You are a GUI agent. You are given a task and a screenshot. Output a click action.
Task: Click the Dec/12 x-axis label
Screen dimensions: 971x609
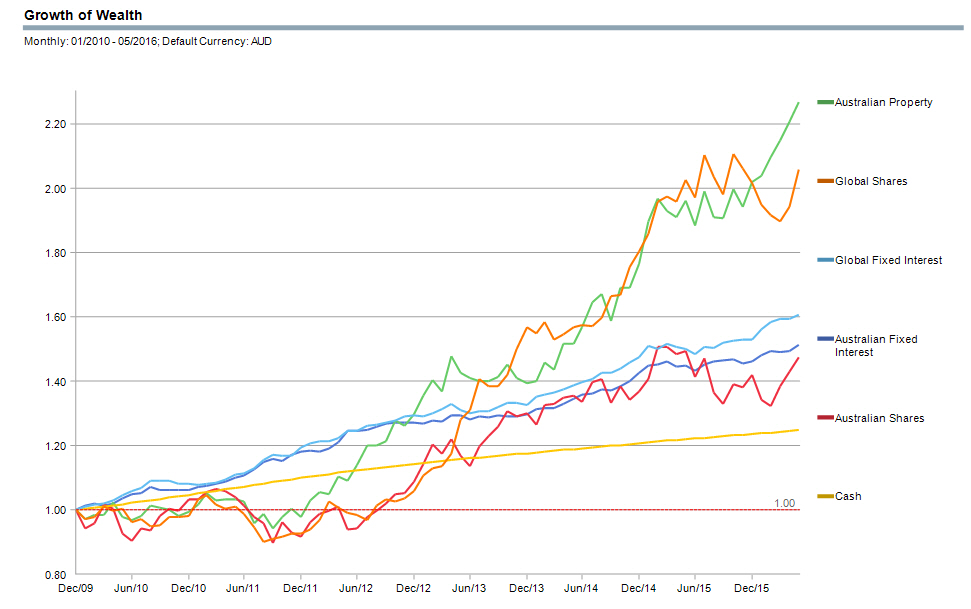pyautogui.click(x=414, y=588)
